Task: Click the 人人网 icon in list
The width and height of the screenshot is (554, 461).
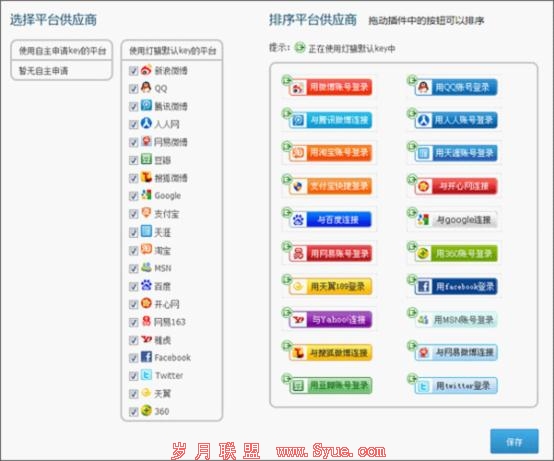Action: tap(146, 123)
